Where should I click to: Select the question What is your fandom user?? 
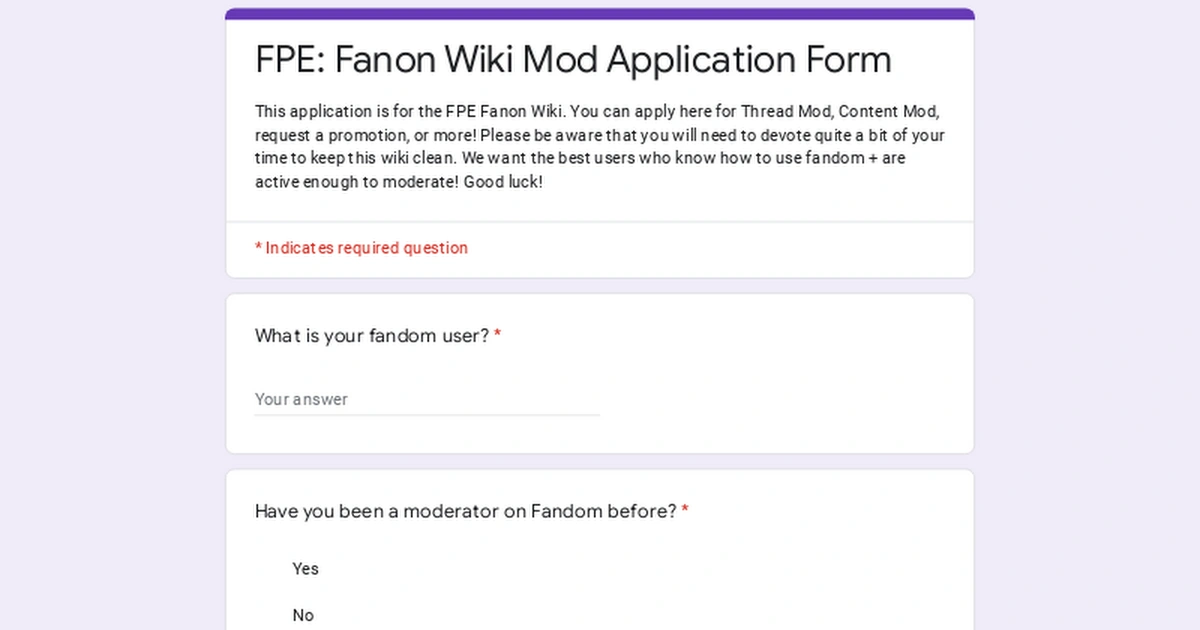click(x=368, y=336)
